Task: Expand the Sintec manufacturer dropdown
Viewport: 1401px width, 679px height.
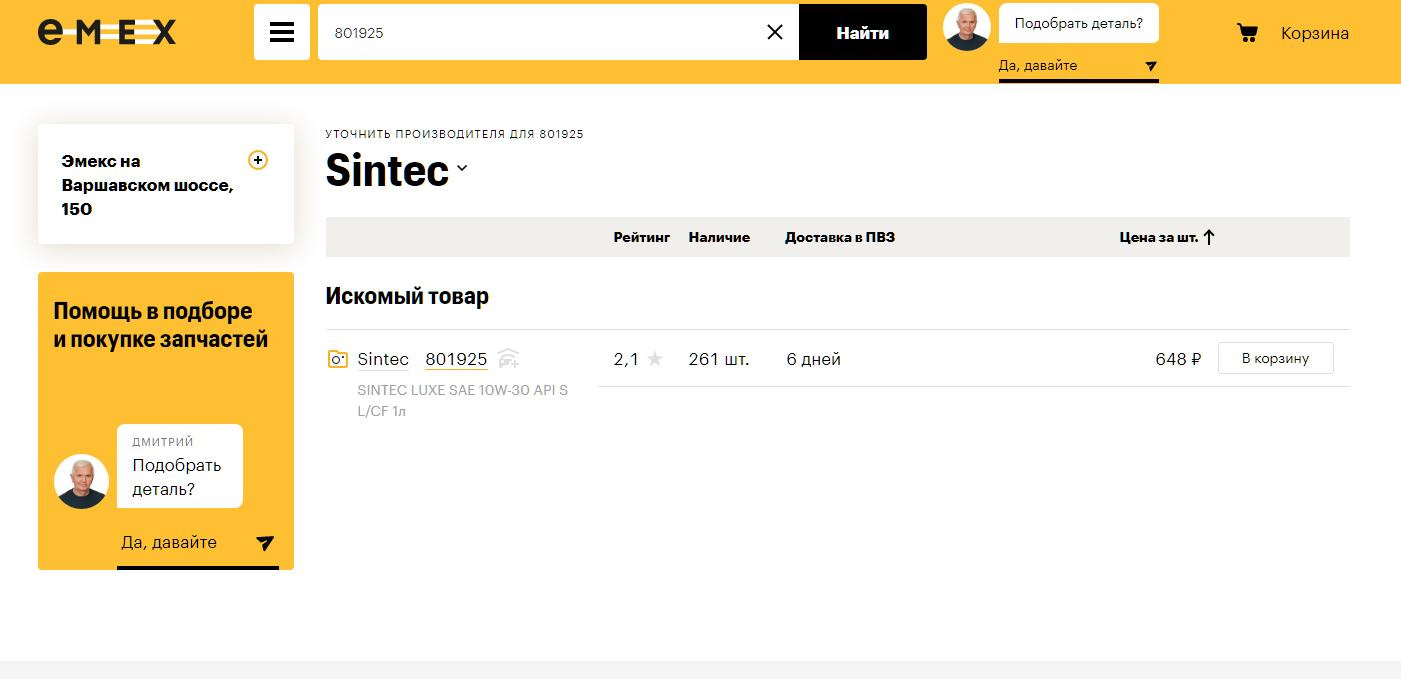Action: [x=462, y=169]
